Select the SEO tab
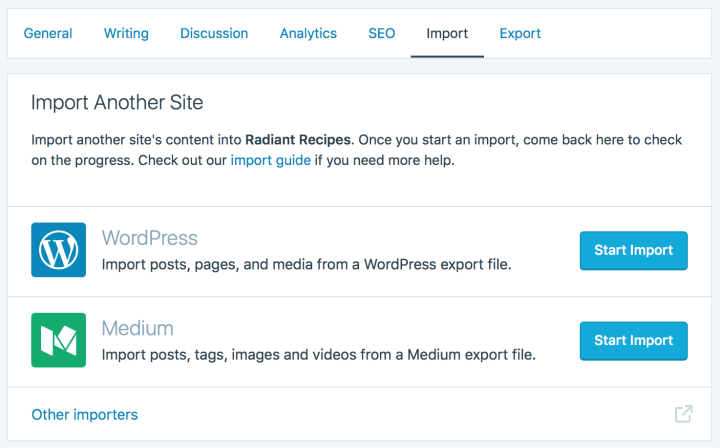Screen dimensions: 720x448 click(x=381, y=33)
